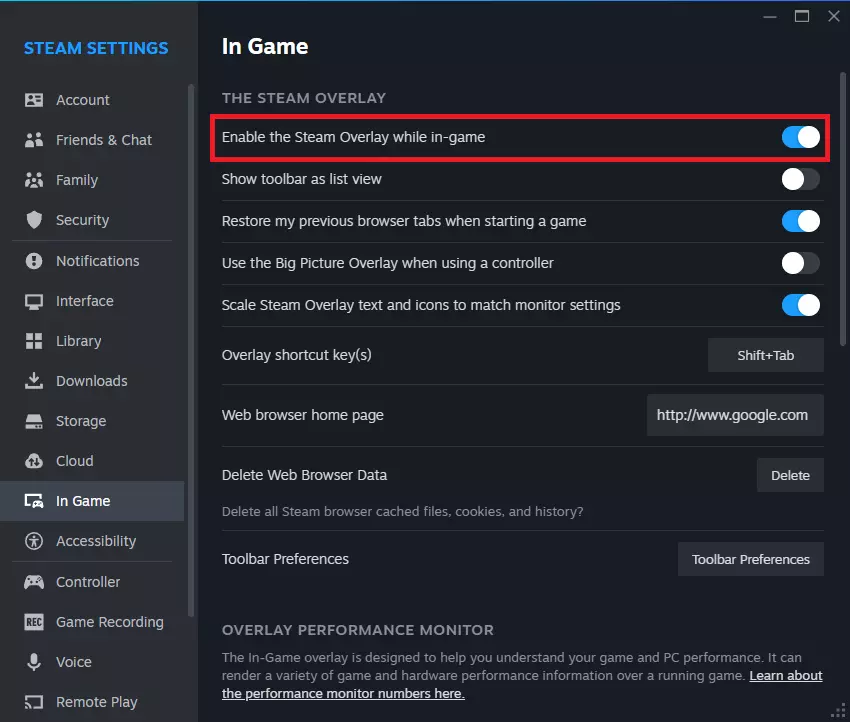
Task: Click the Voice microphone icon
Action: 34,662
